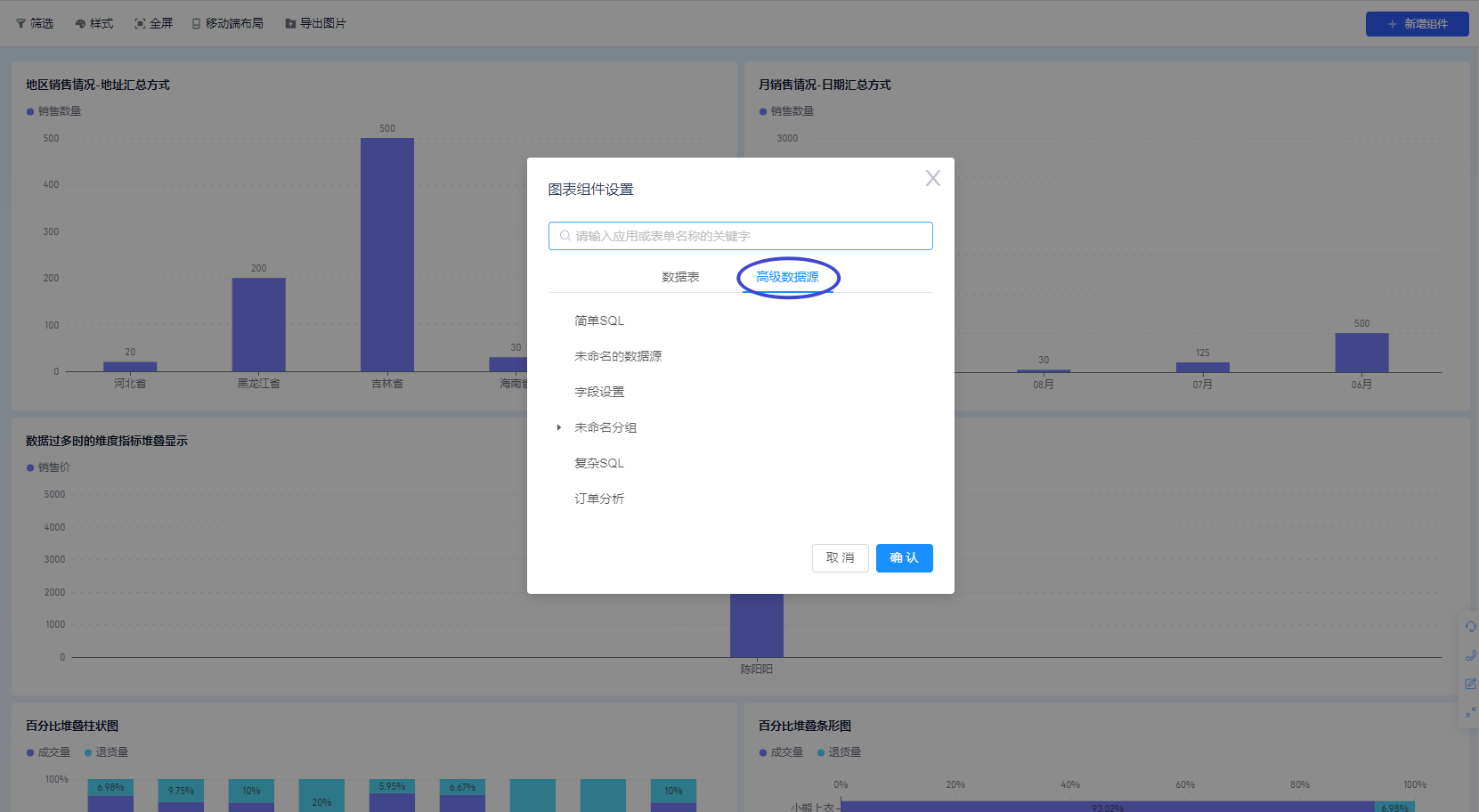Screen dimensions: 1479x812
Task: Switch to the 数据表 tab
Action: pos(680,277)
